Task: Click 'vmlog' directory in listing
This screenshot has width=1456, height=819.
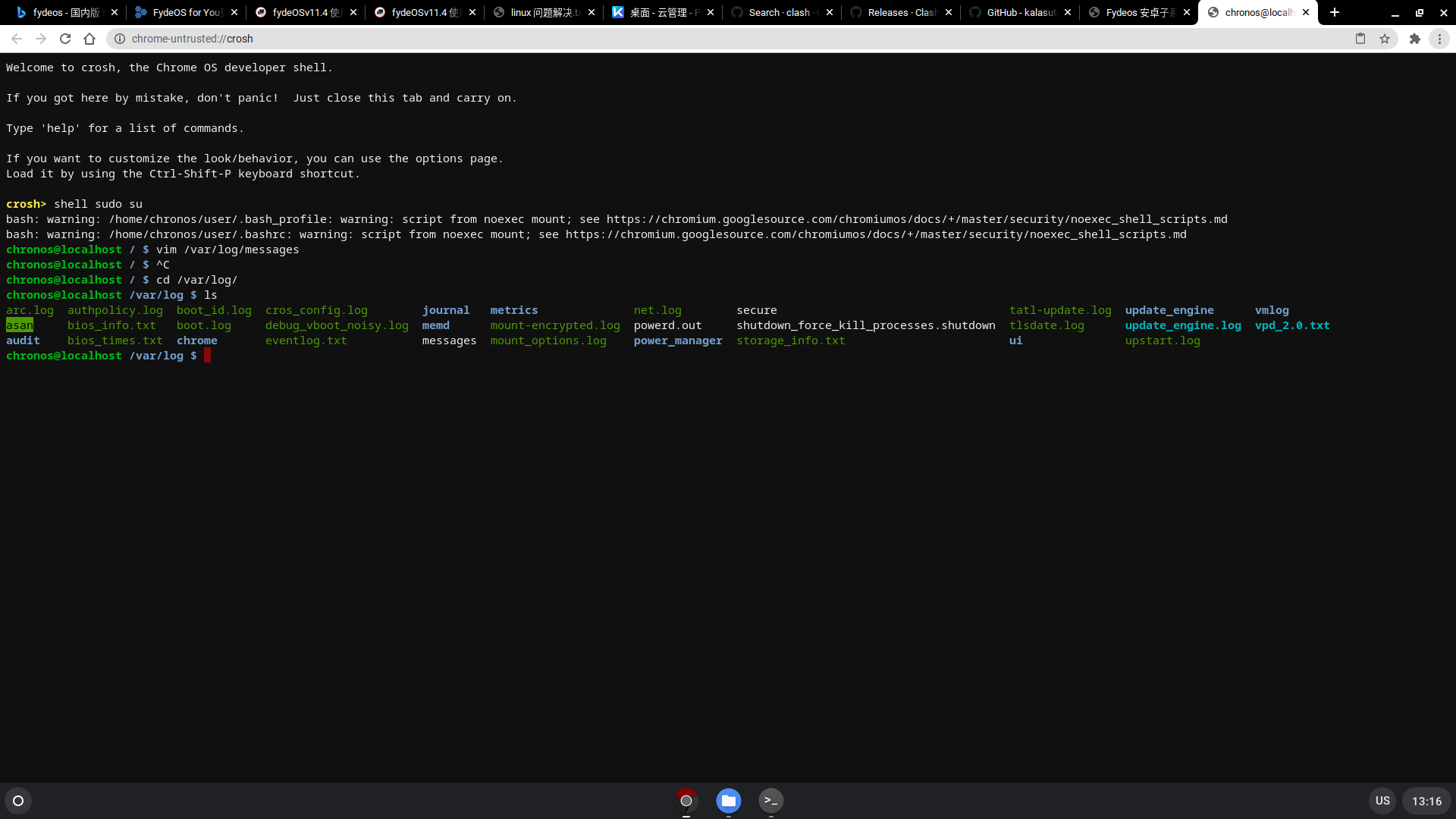Action: (x=1272, y=310)
